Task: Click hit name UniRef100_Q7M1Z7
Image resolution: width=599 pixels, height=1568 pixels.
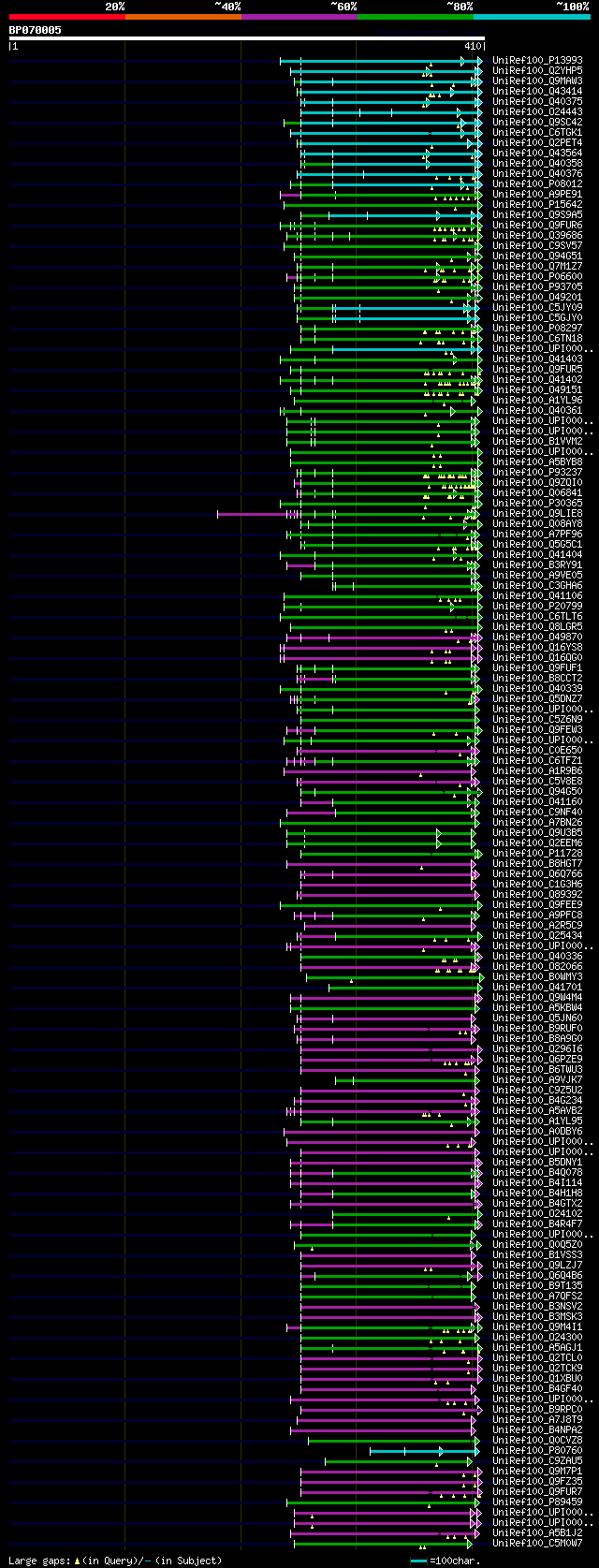Action: click(537, 267)
